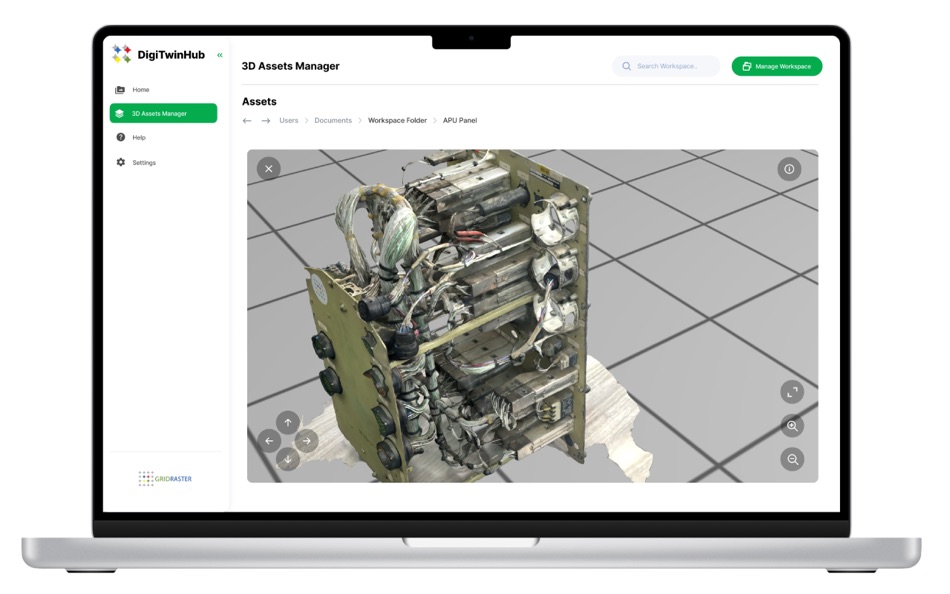Screen dimensions: 950x594
Task: Click the Search Workspace input field
Action: click(665, 66)
